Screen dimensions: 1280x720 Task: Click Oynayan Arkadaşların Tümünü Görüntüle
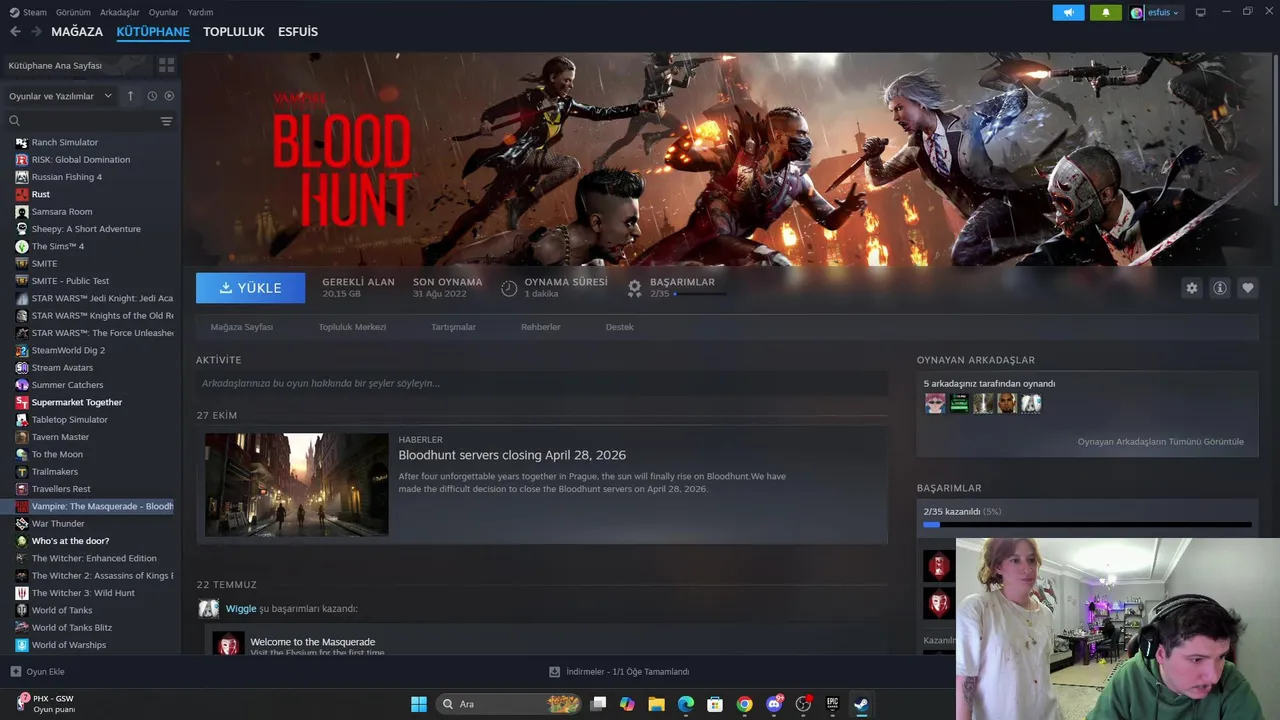[1160, 442]
